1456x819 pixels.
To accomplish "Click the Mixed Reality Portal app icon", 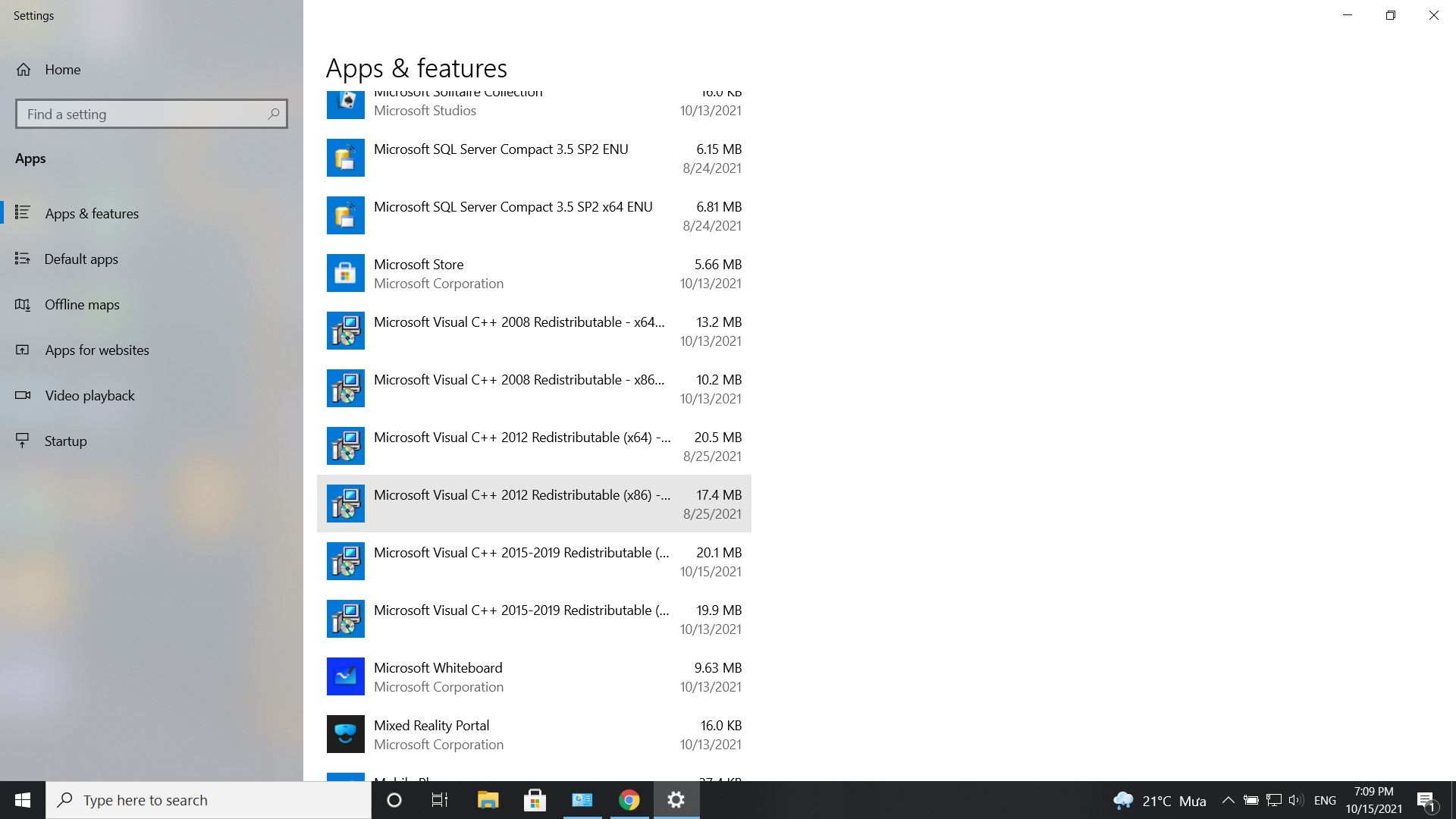I will pyautogui.click(x=345, y=734).
